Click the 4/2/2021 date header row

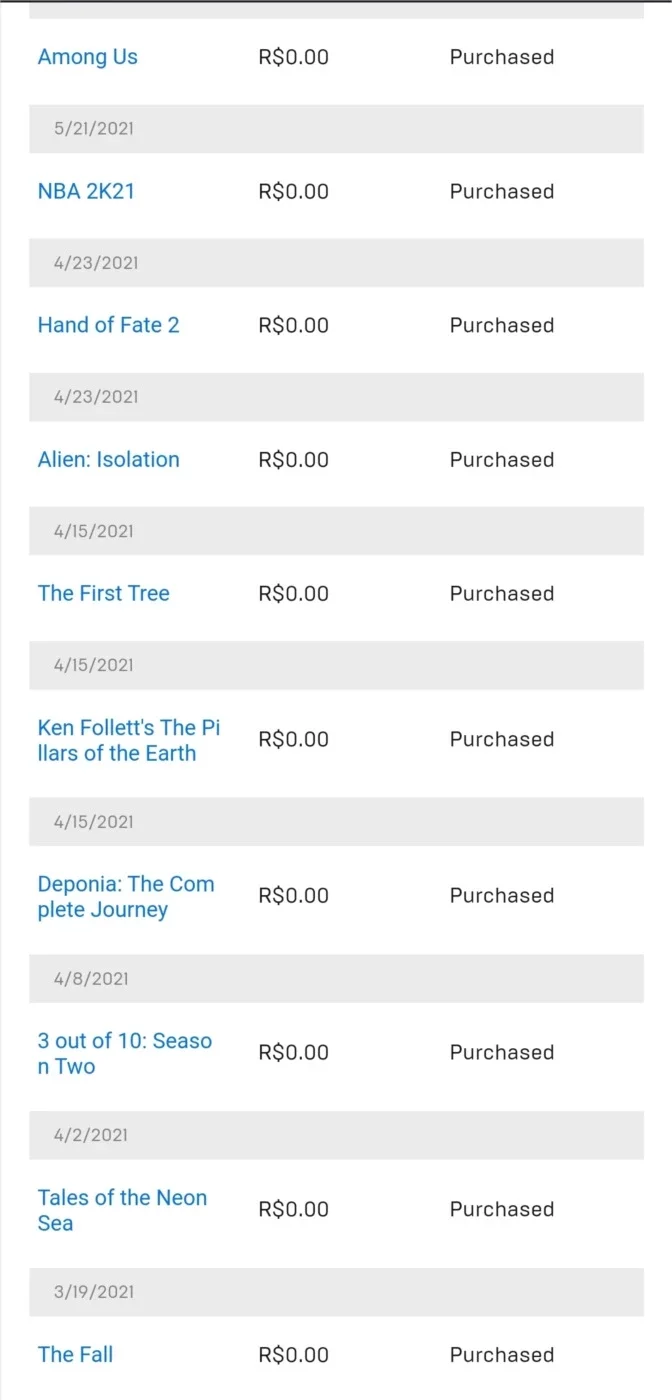click(336, 1135)
